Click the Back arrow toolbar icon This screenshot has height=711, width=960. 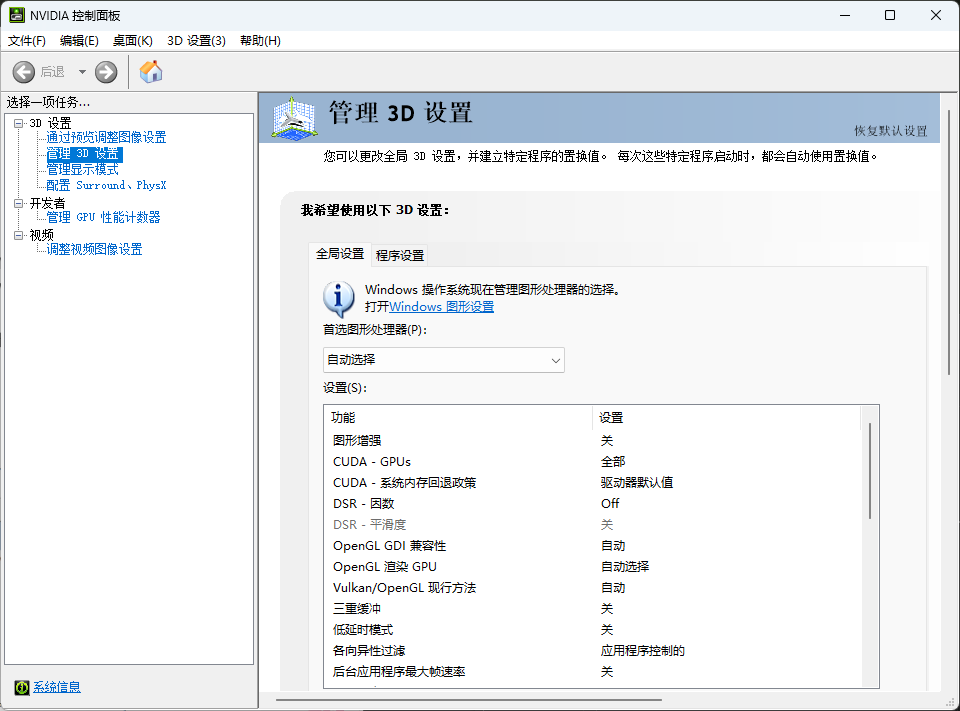pyautogui.click(x=24, y=72)
